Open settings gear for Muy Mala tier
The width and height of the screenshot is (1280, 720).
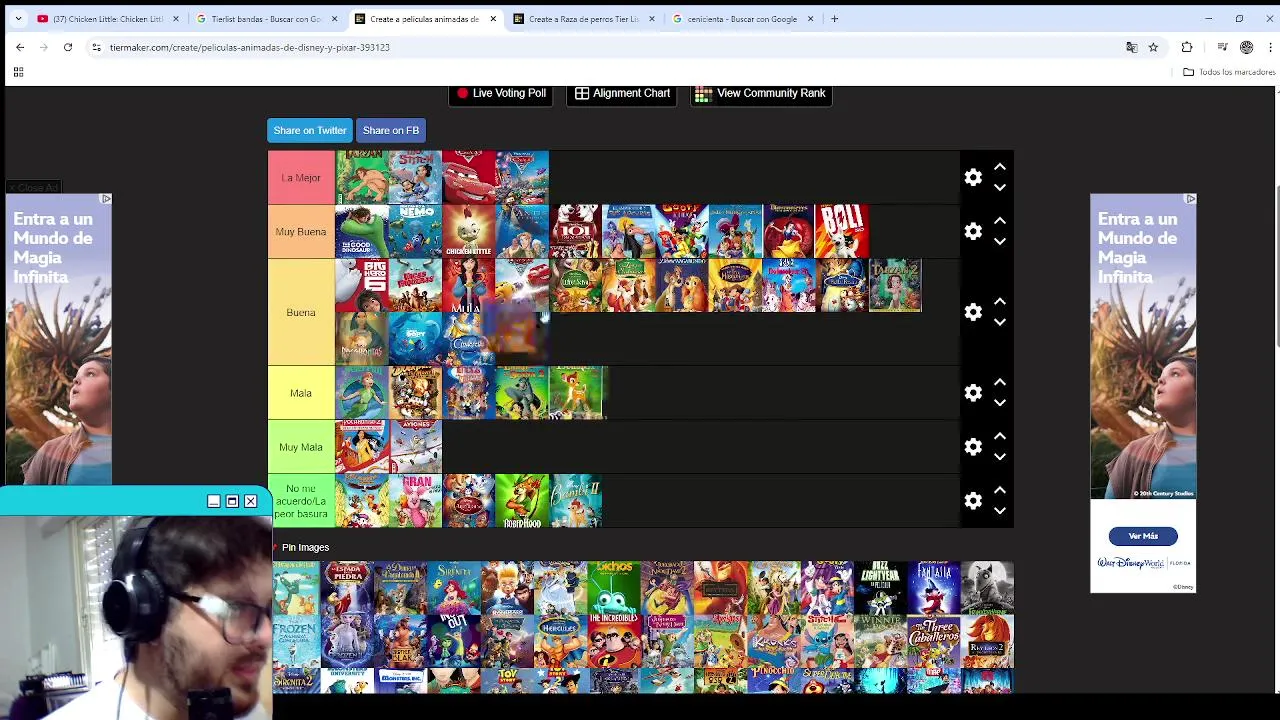point(973,447)
